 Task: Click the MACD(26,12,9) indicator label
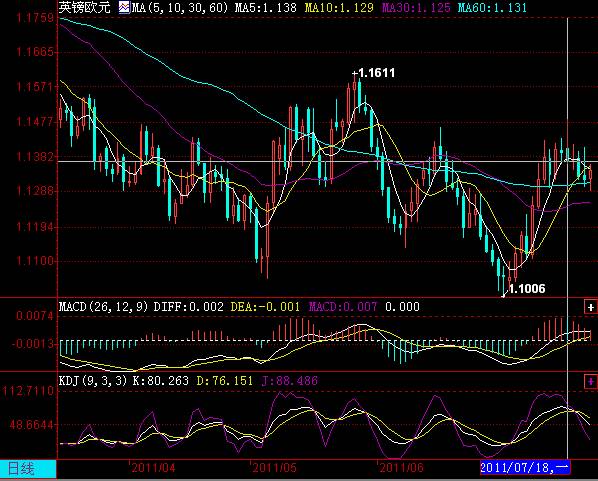103,307
